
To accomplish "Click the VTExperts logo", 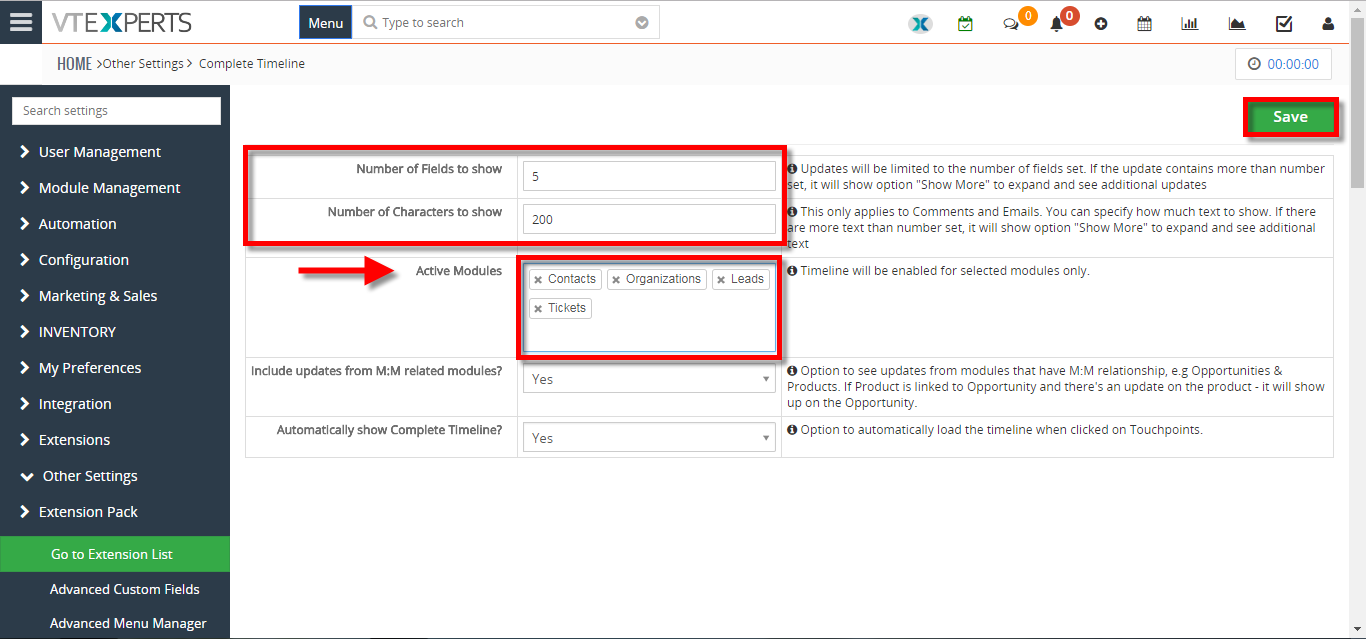I will point(120,22).
